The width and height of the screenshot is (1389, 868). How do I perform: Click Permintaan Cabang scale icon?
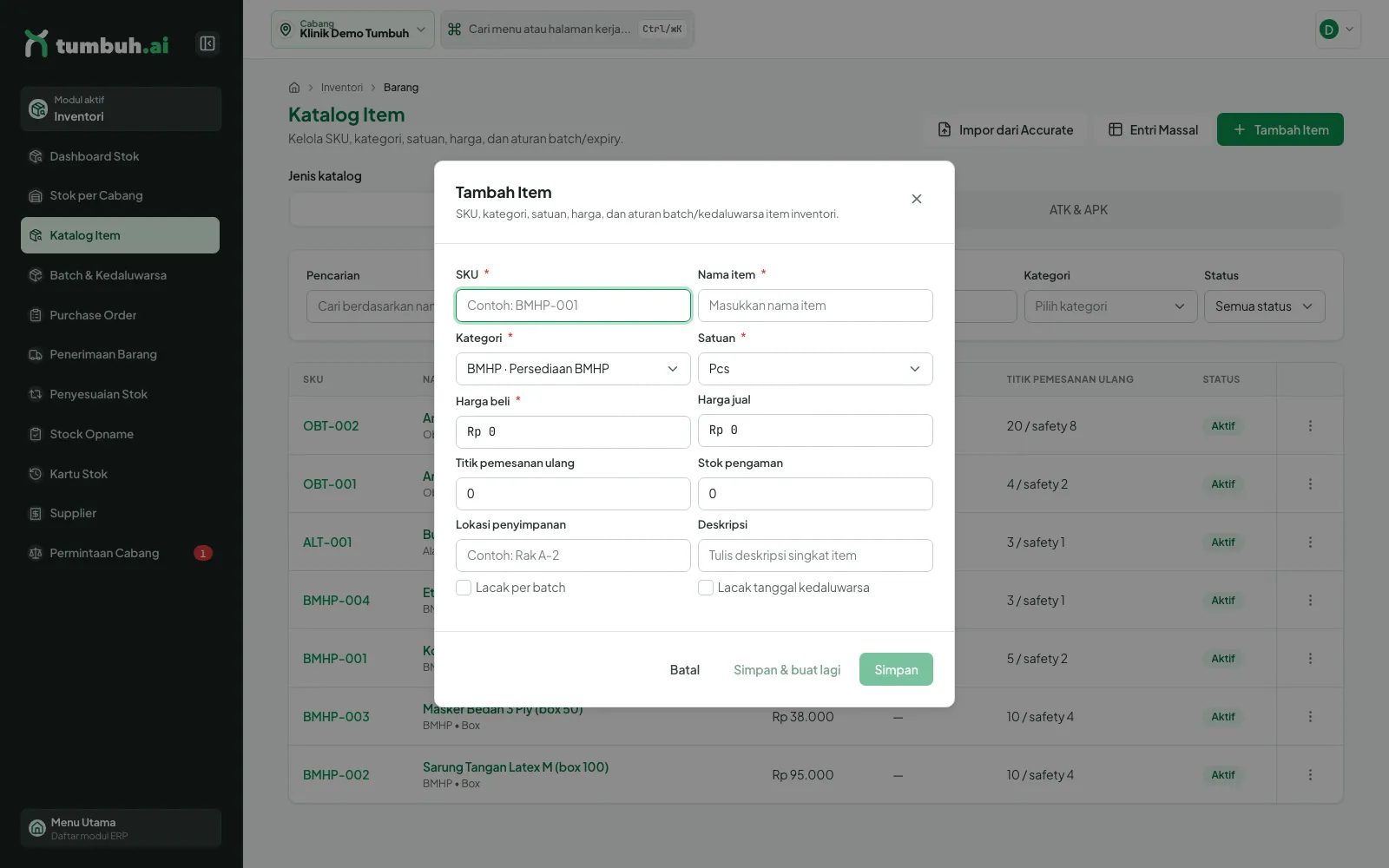pos(36,553)
